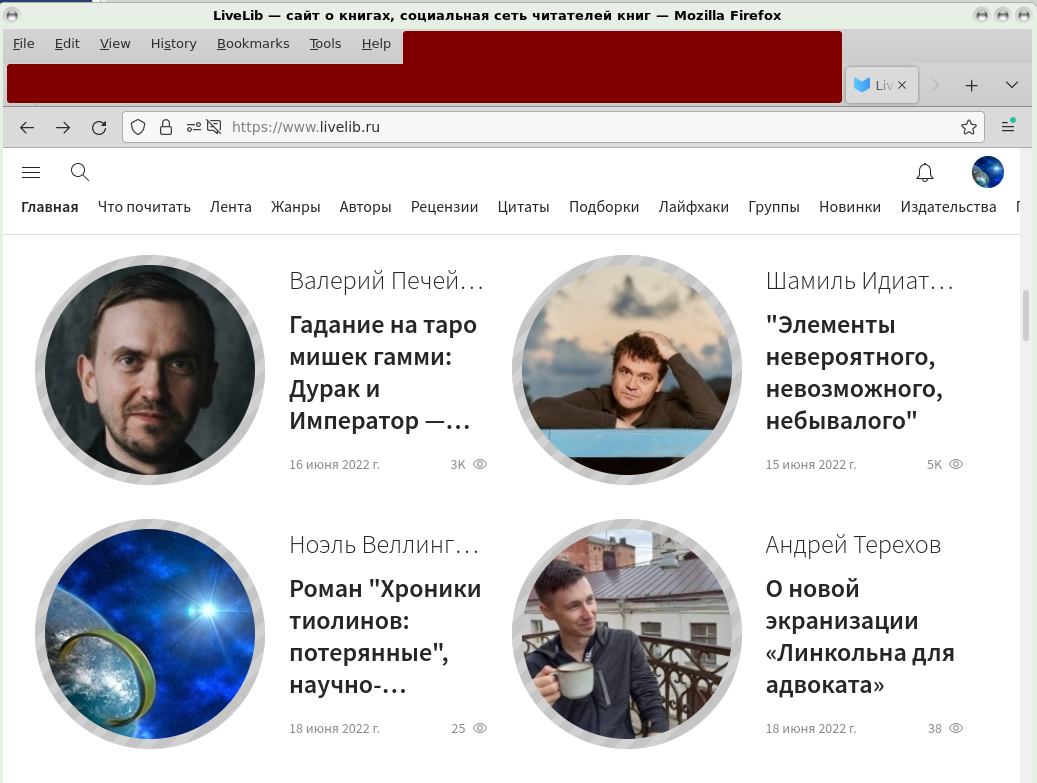Viewport: 1037px width, 783px height.
Task: Open the History menu
Action: click(173, 44)
